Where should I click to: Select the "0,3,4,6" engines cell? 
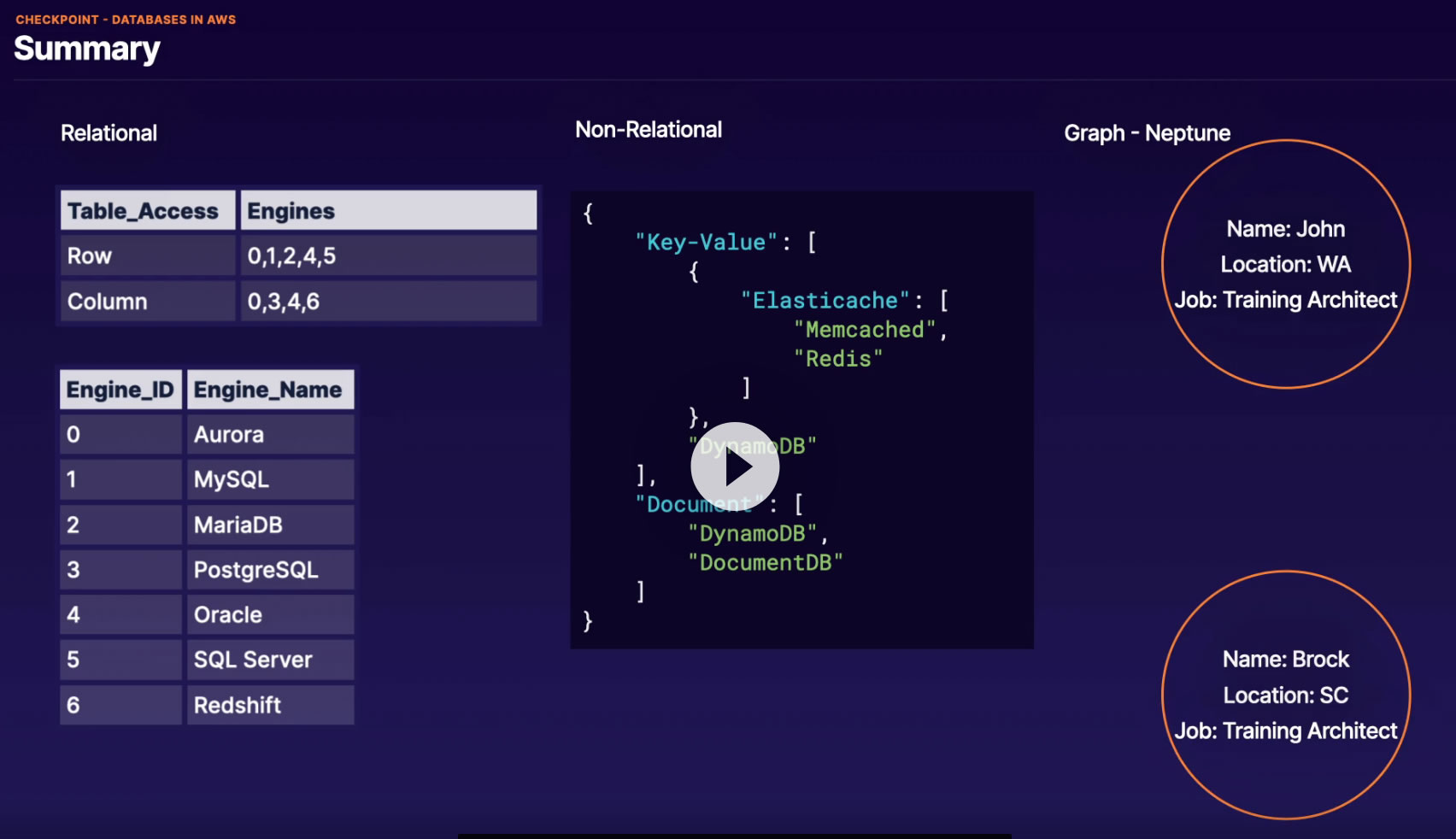pos(389,301)
